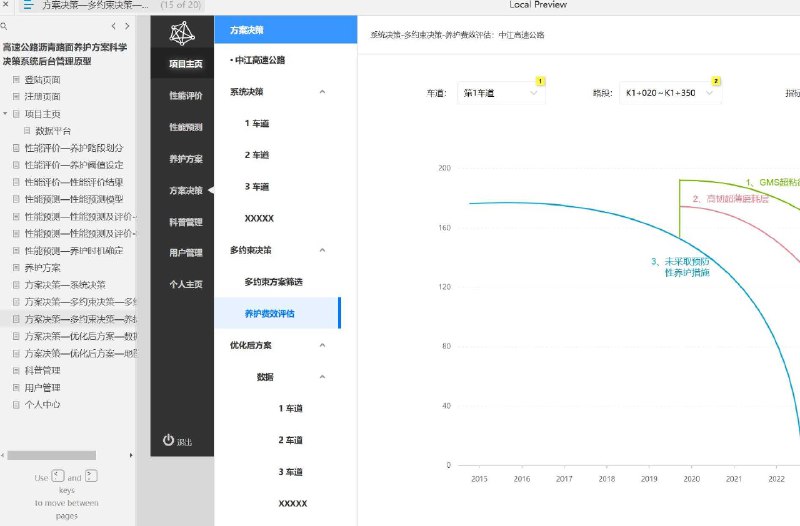Click right arrow of sitemap horizontal scrollbar

[131, 455]
